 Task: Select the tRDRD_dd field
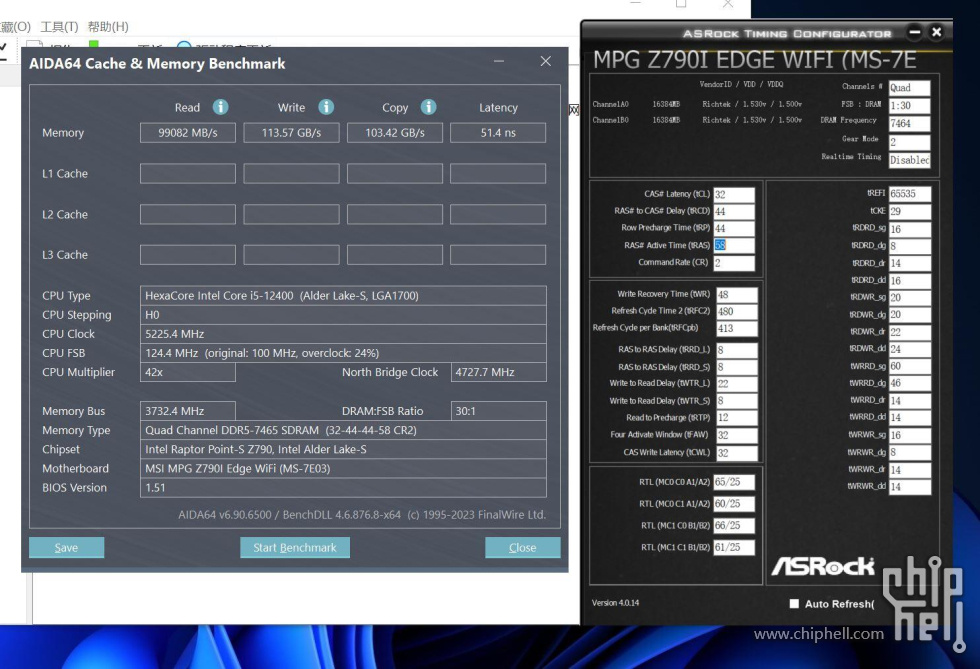tap(910, 281)
